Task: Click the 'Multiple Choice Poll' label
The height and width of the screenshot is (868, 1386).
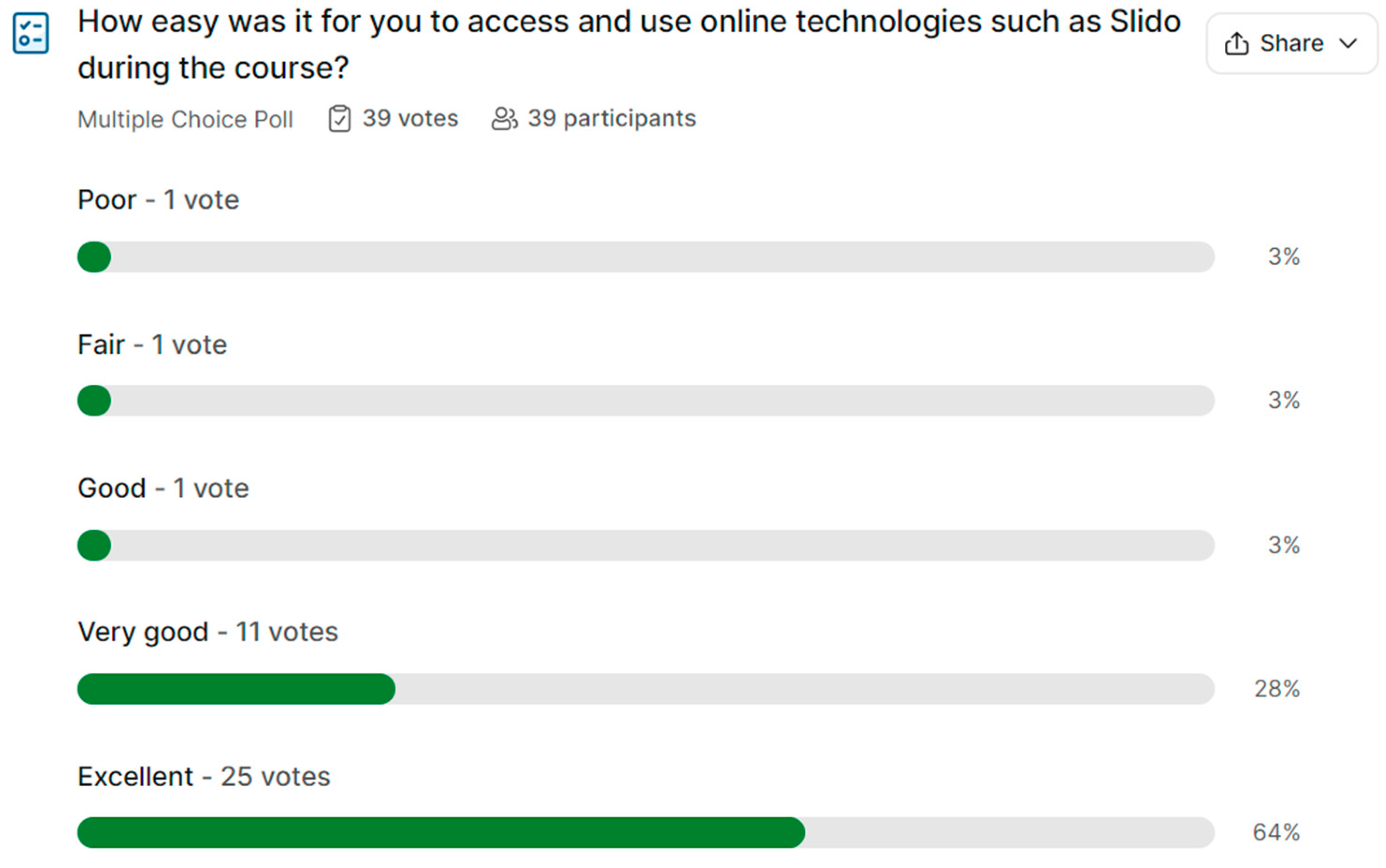Action: [x=185, y=119]
